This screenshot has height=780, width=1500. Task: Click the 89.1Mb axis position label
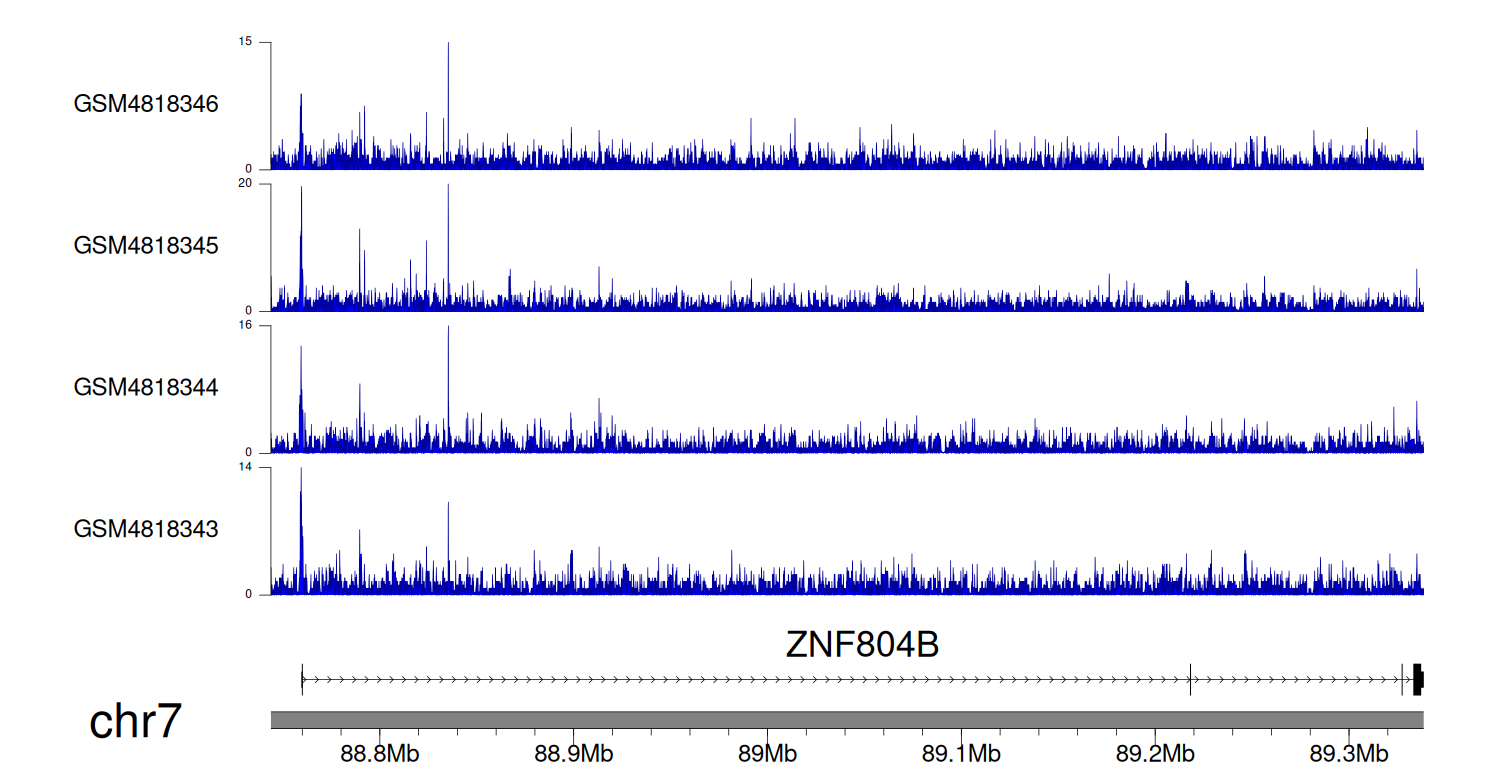click(960, 753)
